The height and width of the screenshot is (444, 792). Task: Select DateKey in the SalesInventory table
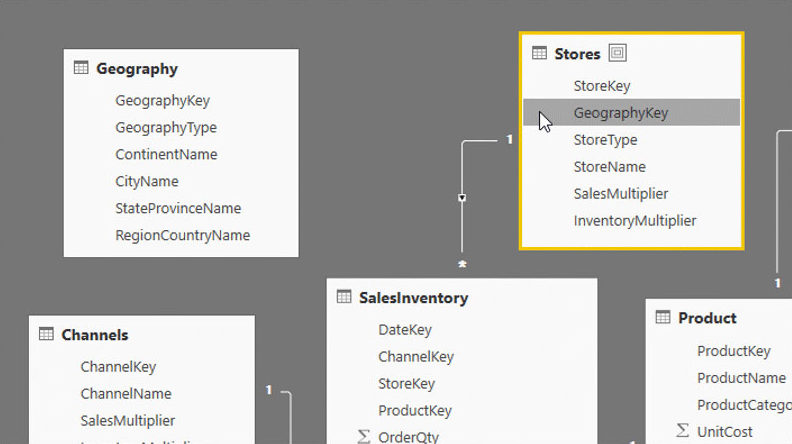(x=404, y=330)
